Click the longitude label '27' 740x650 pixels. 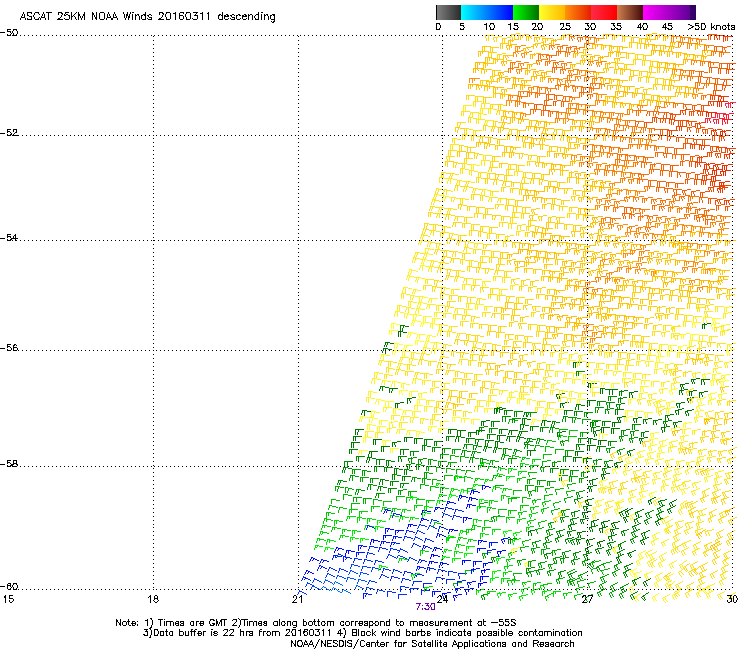click(587, 599)
